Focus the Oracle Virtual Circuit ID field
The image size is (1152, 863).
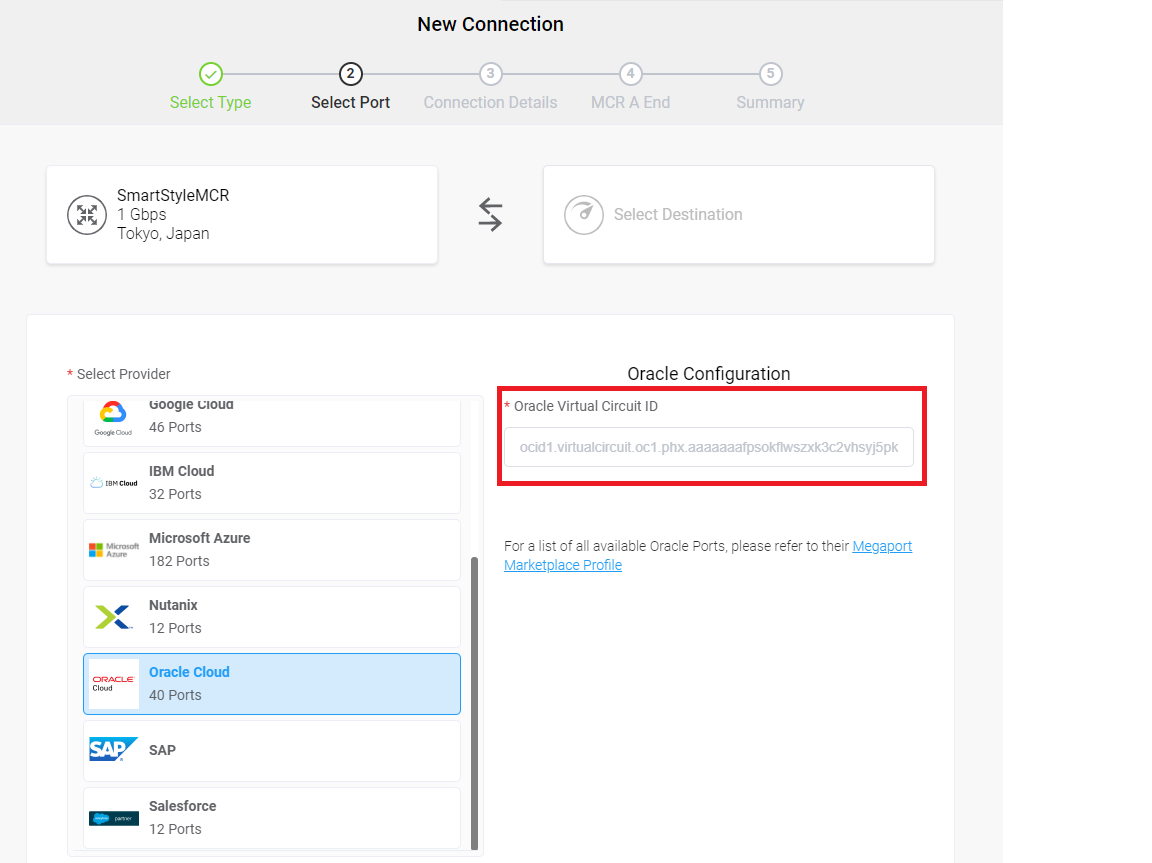[708, 447]
